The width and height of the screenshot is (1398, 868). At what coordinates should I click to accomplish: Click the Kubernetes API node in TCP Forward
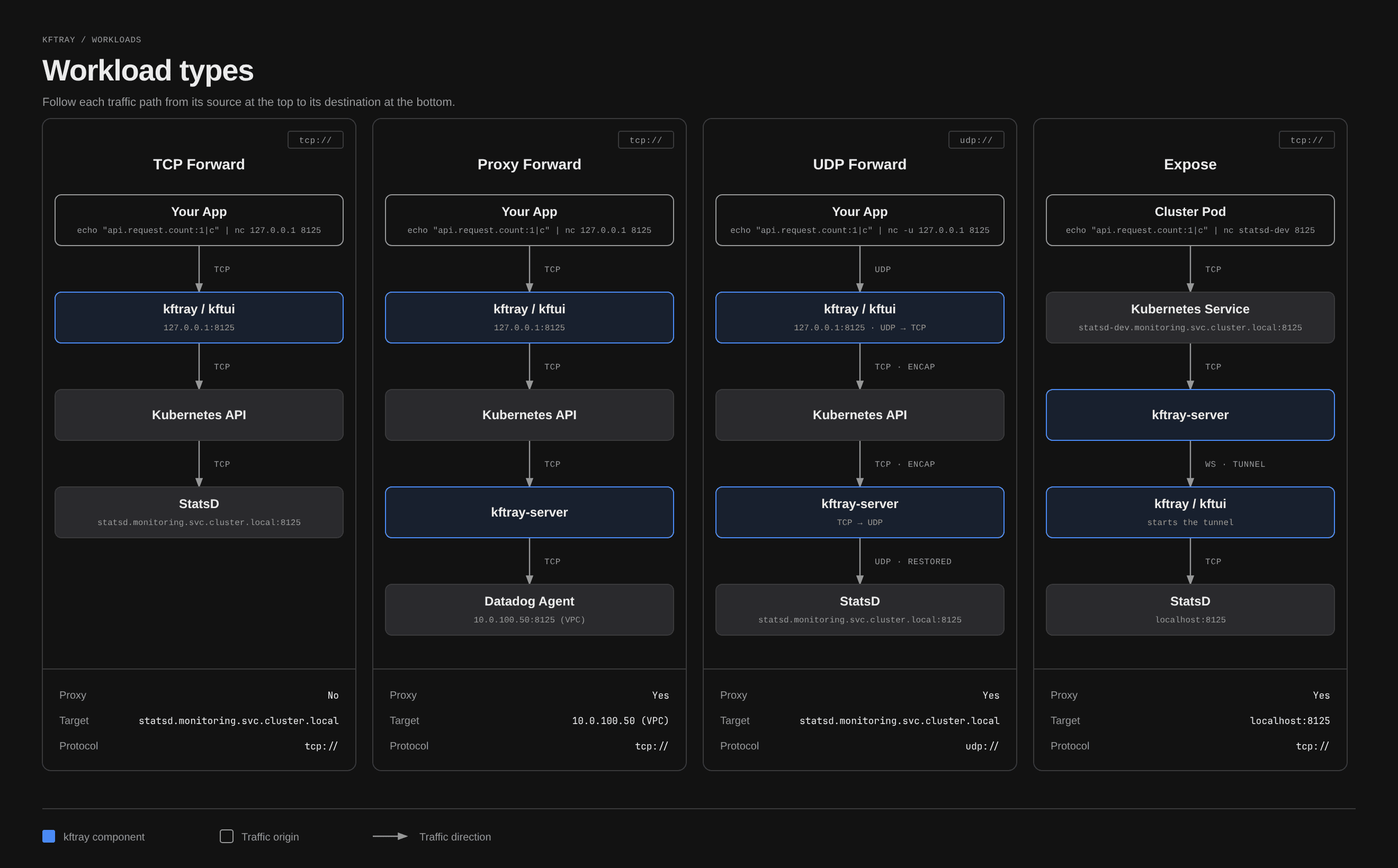199,415
